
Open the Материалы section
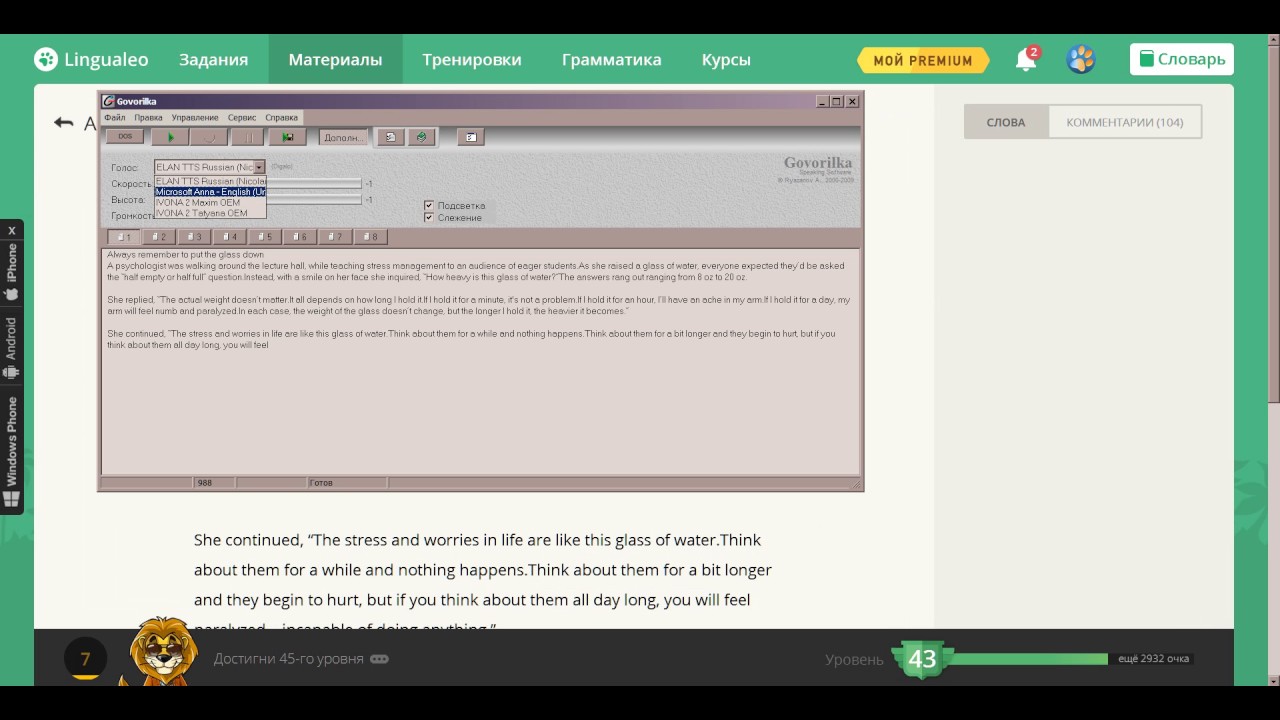pyautogui.click(x=335, y=59)
